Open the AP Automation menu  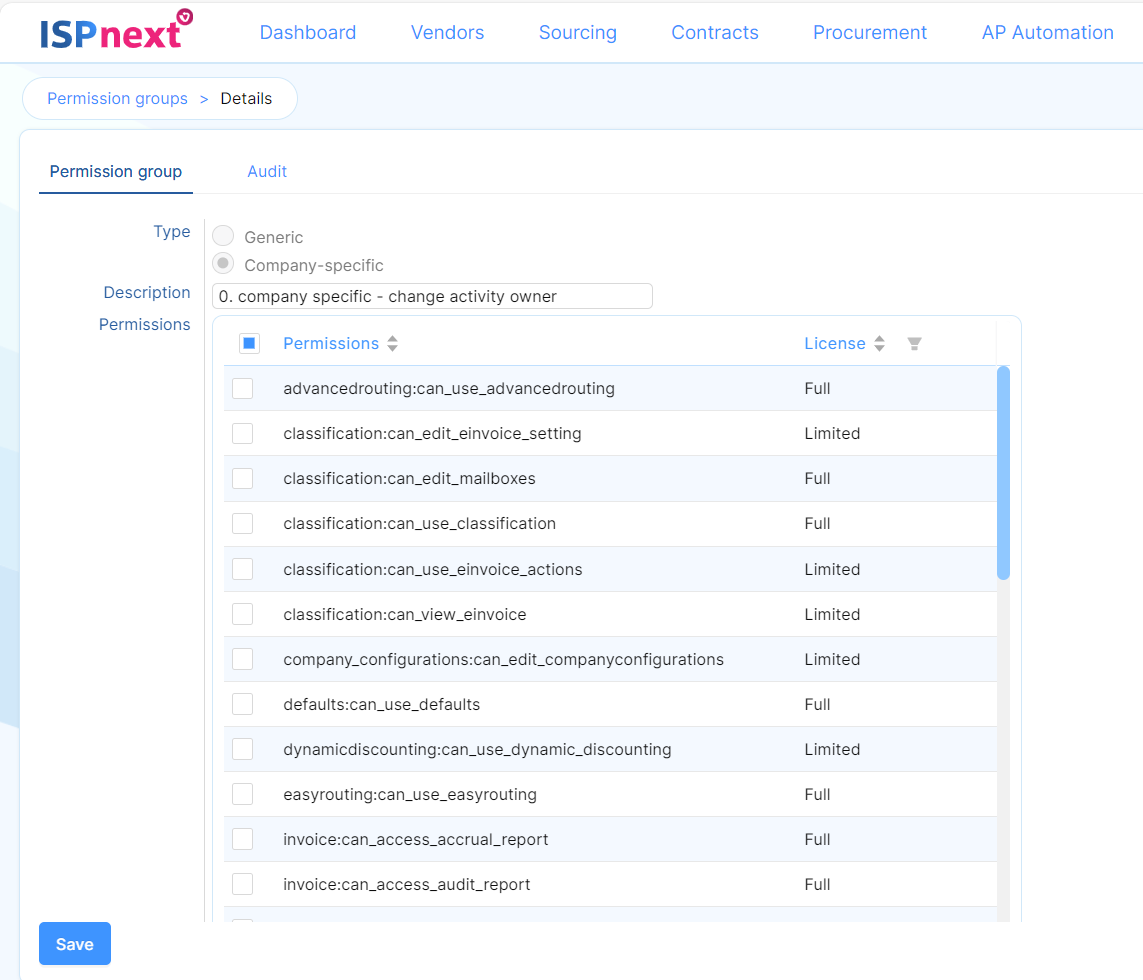1048,32
